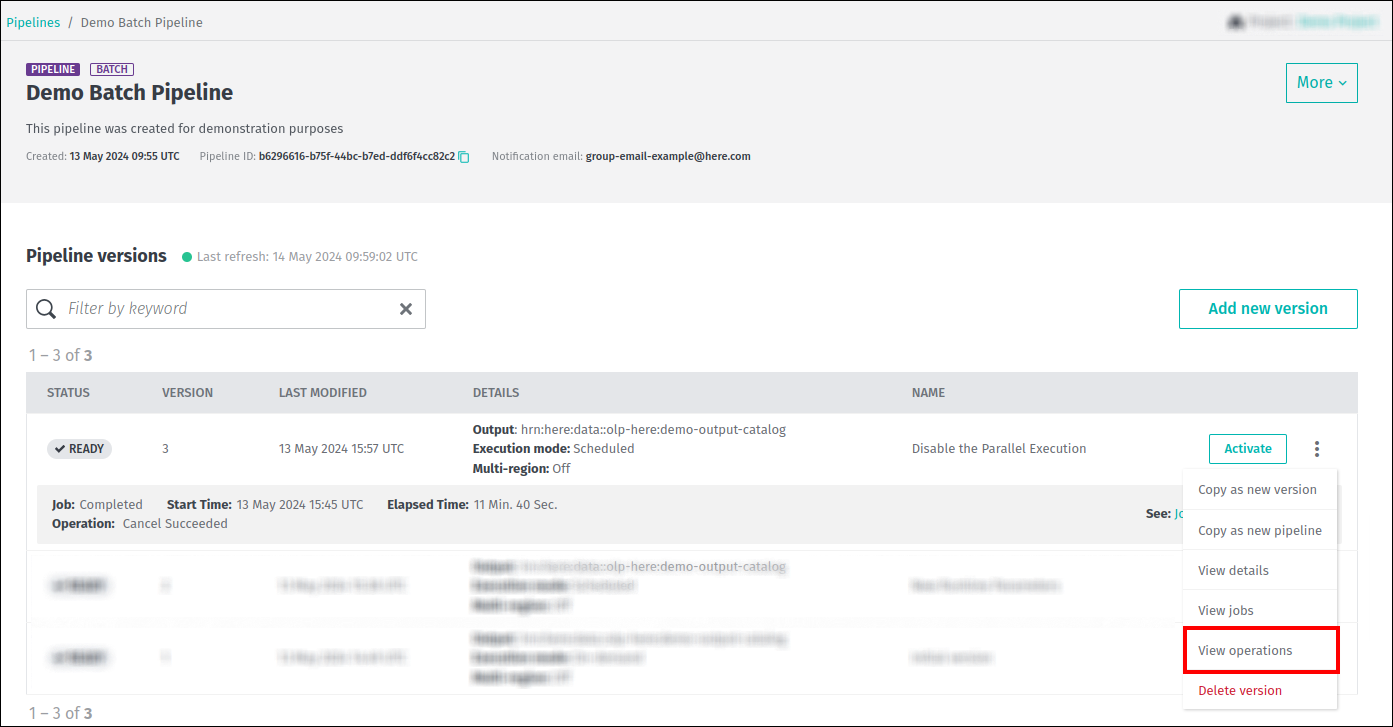Select the version 1 table row

(x=600, y=657)
